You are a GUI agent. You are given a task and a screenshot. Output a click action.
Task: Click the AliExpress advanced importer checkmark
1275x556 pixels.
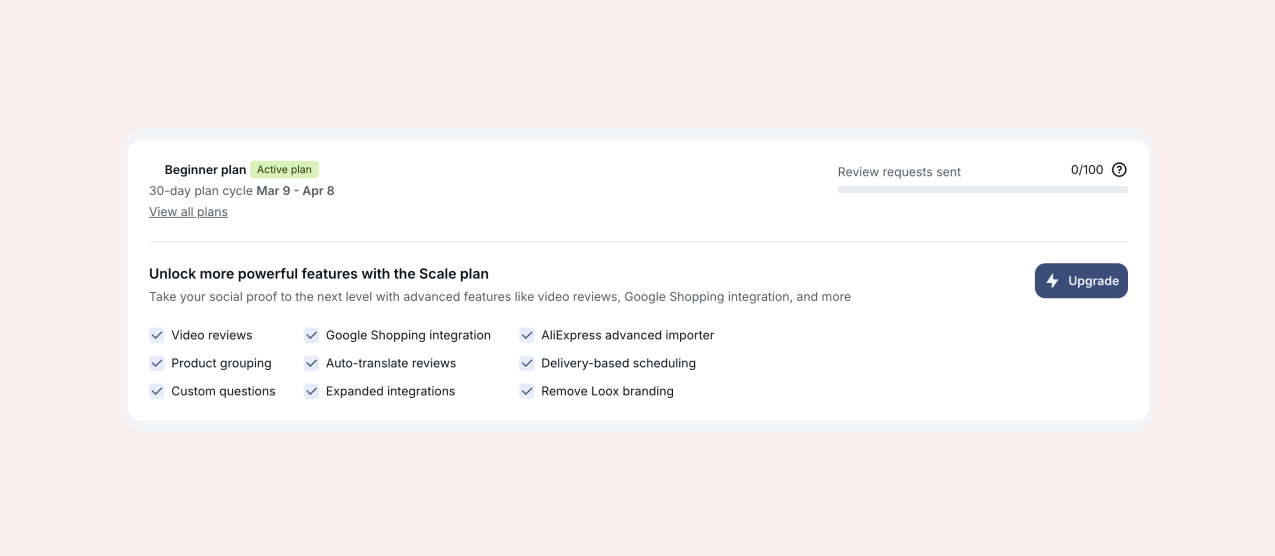point(527,336)
